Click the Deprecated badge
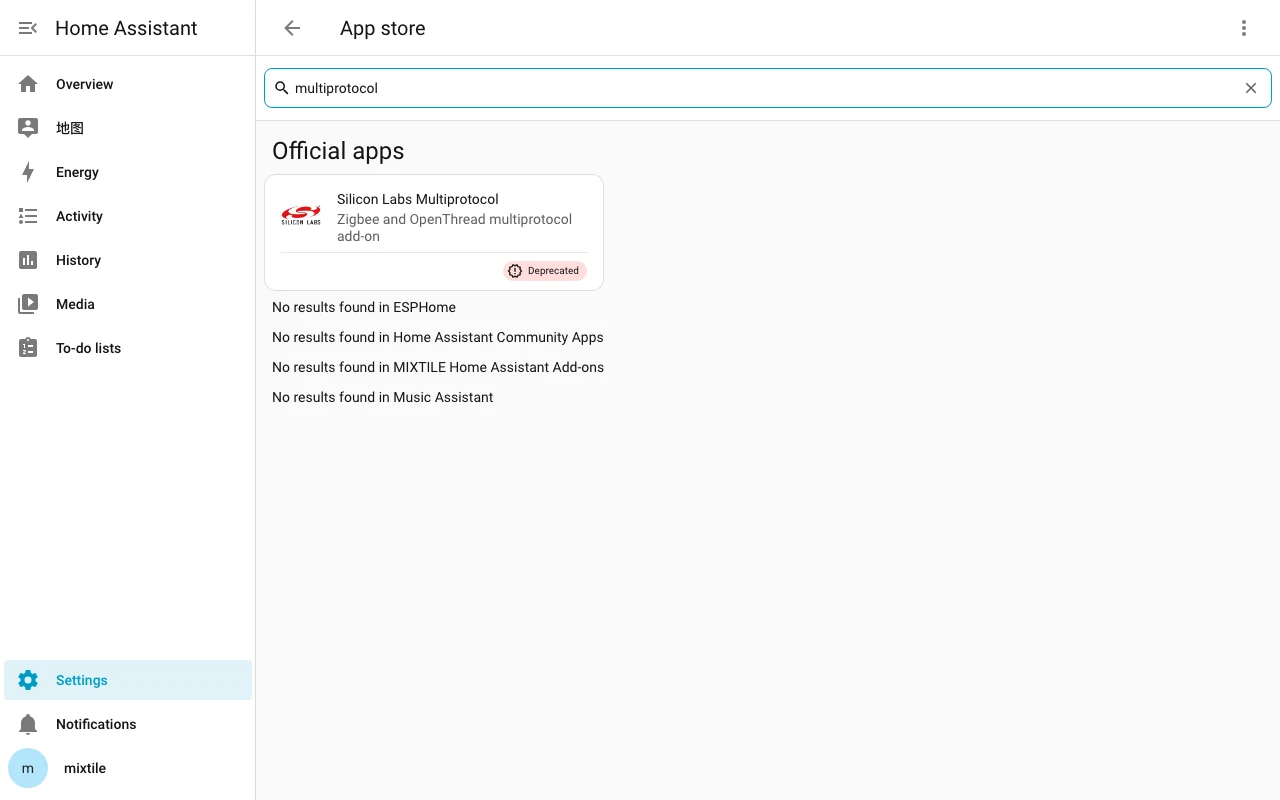 point(545,271)
